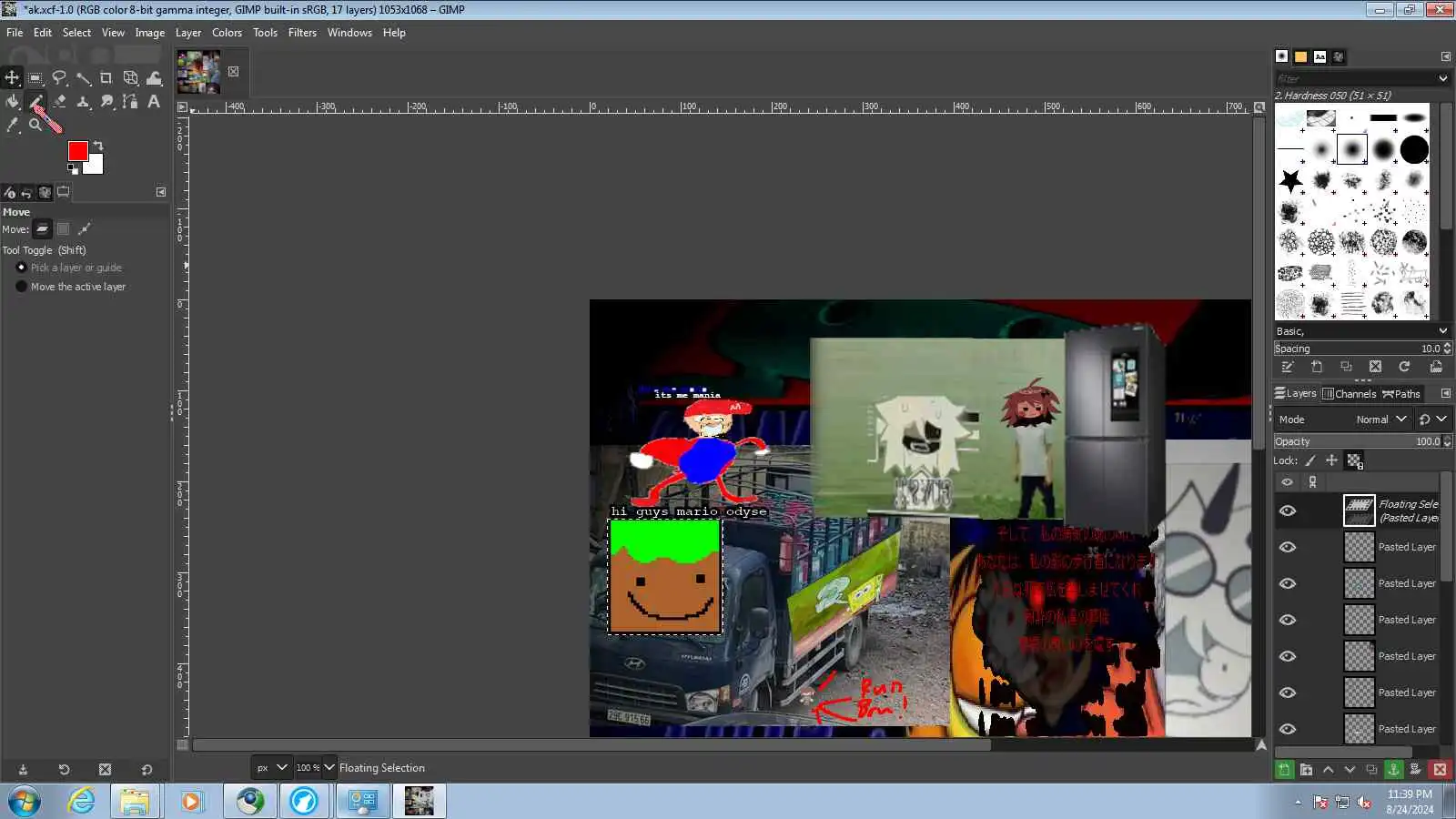Select the Smudge tool
This screenshot has width=1456, height=819.
[106, 102]
